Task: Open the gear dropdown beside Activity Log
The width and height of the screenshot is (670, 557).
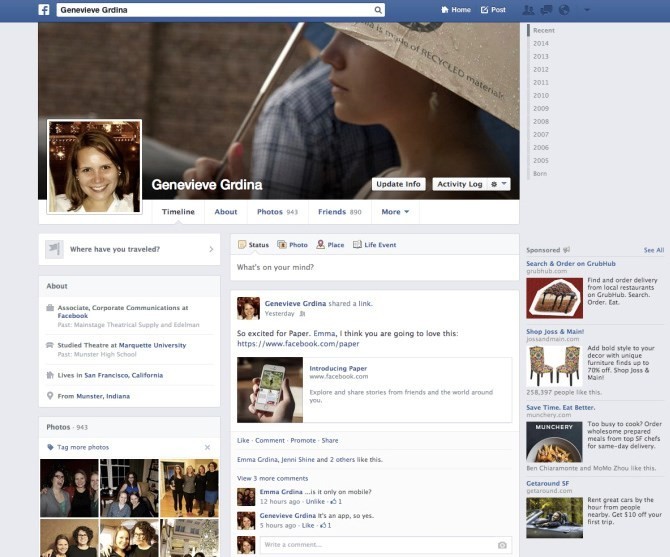Action: click(499, 184)
